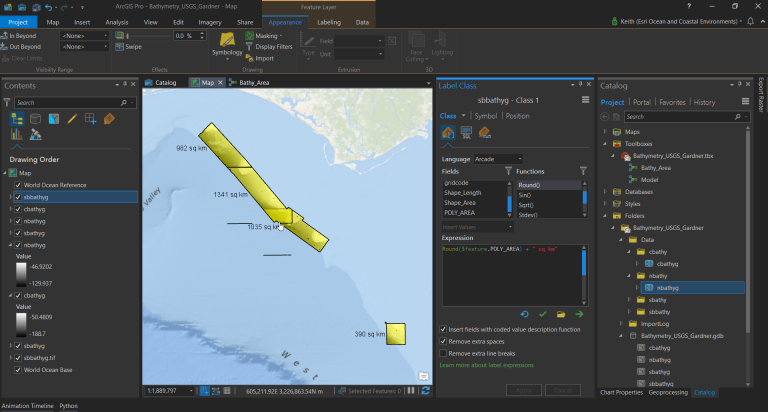Screen dimensions: 768x412
Task: Open the map scale 1:1,889,797 dropdown
Action: (x=169, y=391)
